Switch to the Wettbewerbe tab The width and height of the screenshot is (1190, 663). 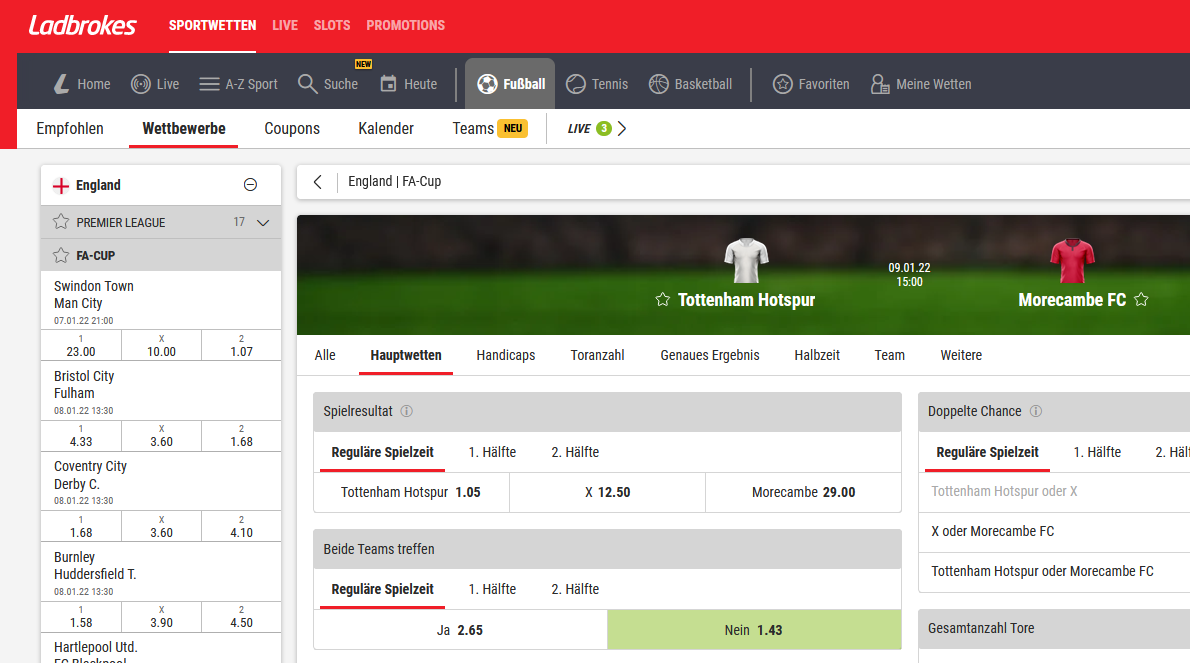[184, 128]
